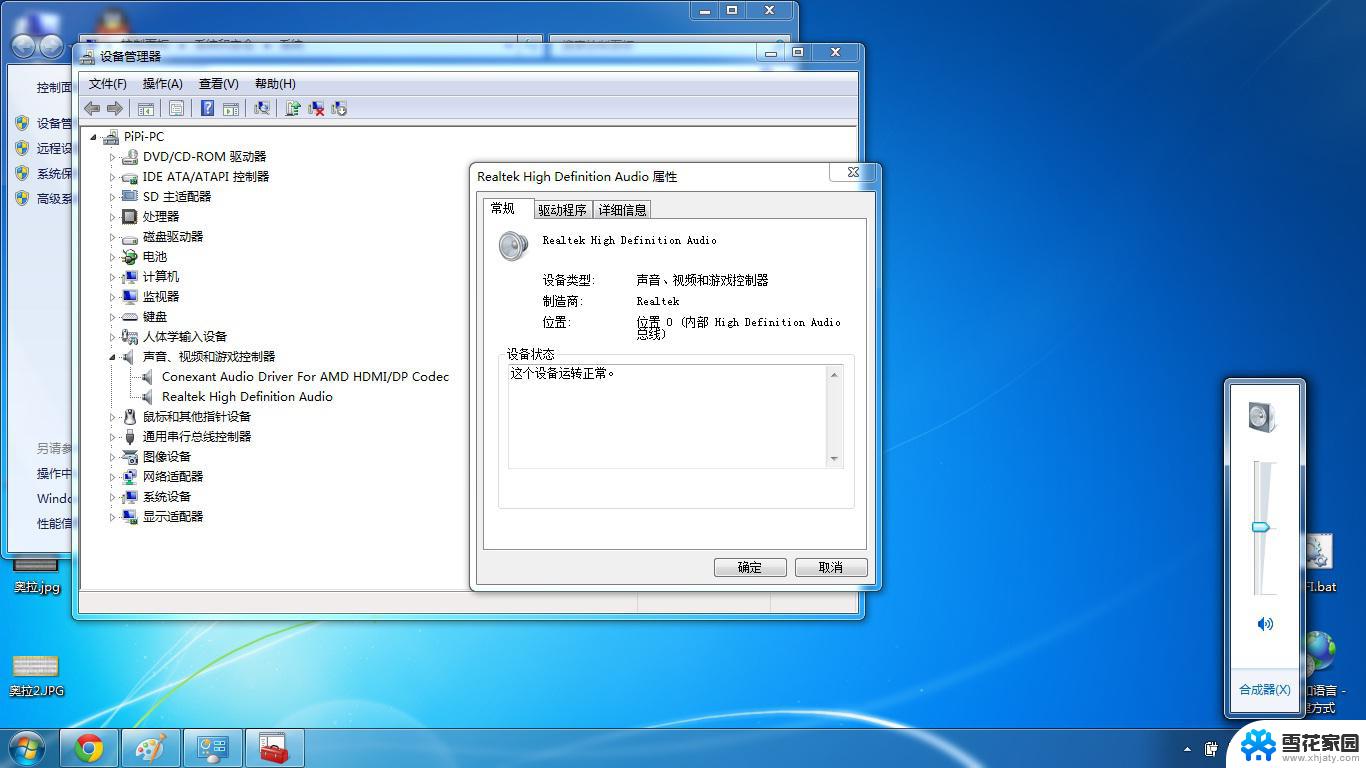Click the 设备状态 text box
The width and height of the screenshot is (1366, 768).
676,417
